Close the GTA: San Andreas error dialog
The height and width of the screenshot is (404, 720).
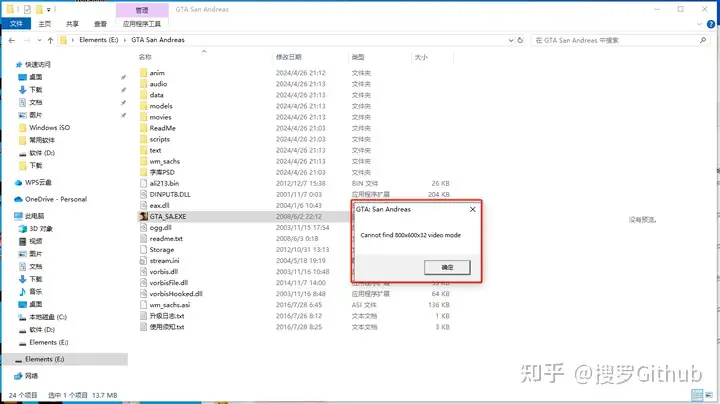472,209
